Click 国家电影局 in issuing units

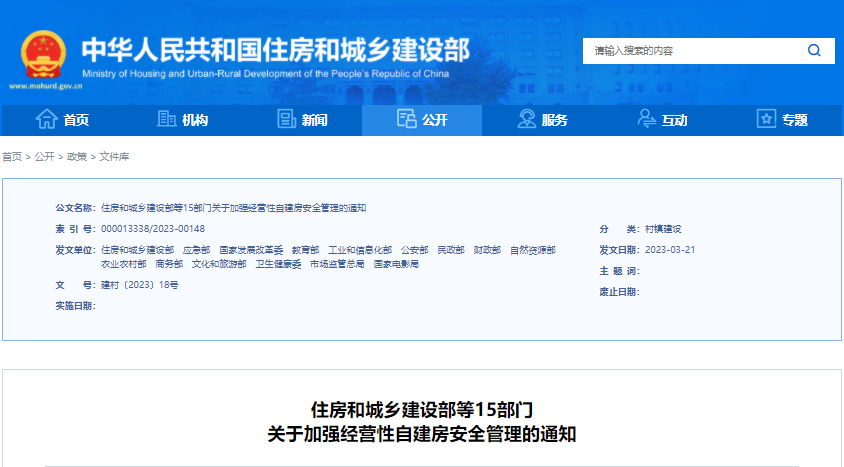[396, 264]
